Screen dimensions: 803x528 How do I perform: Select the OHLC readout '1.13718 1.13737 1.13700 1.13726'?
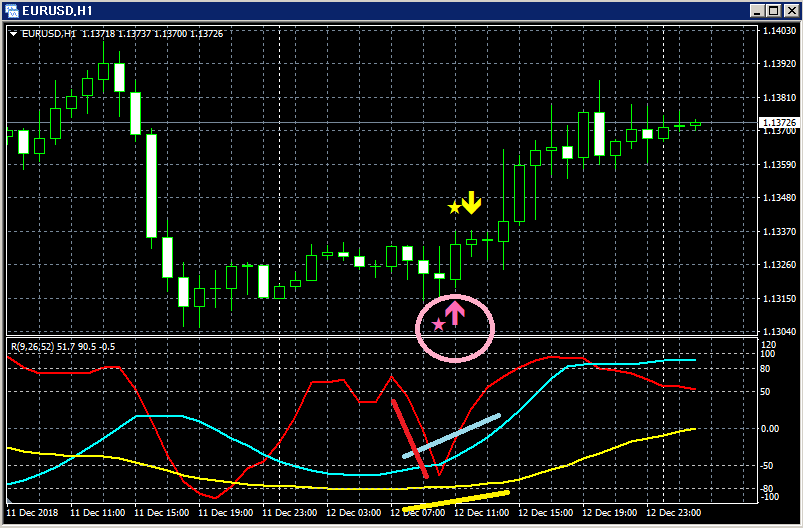coord(153,34)
